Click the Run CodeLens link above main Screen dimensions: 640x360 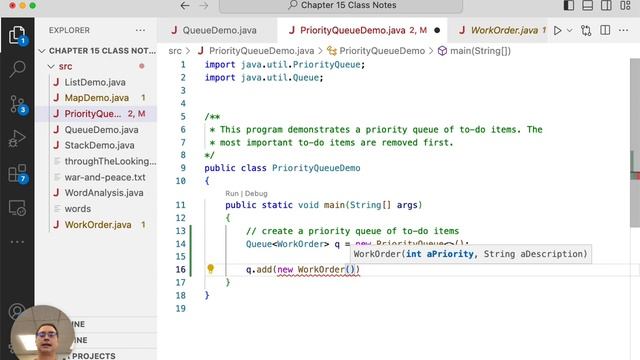231,193
